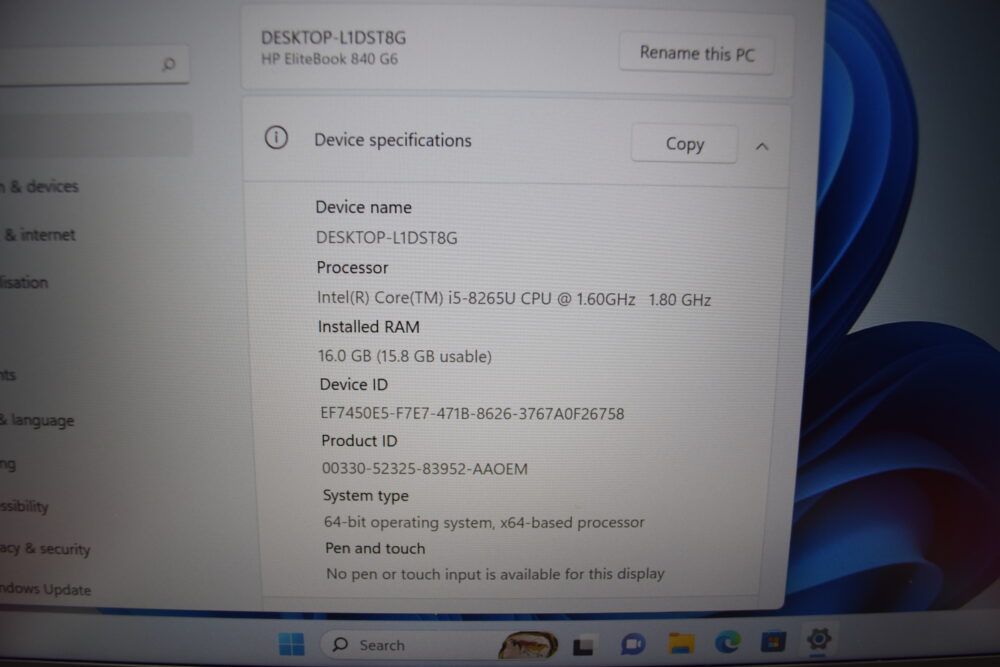This screenshot has width=1000, height=667.
Task: Select the device name value DESKTOP-L1DST8G
Action: 386,238
